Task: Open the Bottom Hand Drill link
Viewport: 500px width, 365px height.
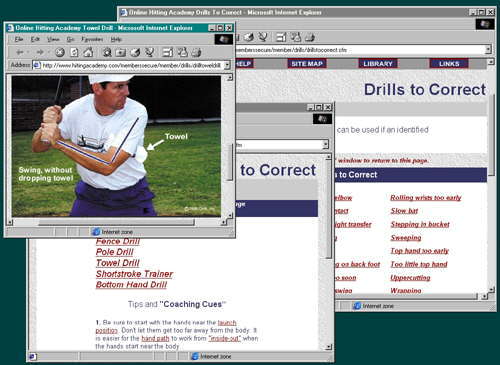Action: (131, 285)
